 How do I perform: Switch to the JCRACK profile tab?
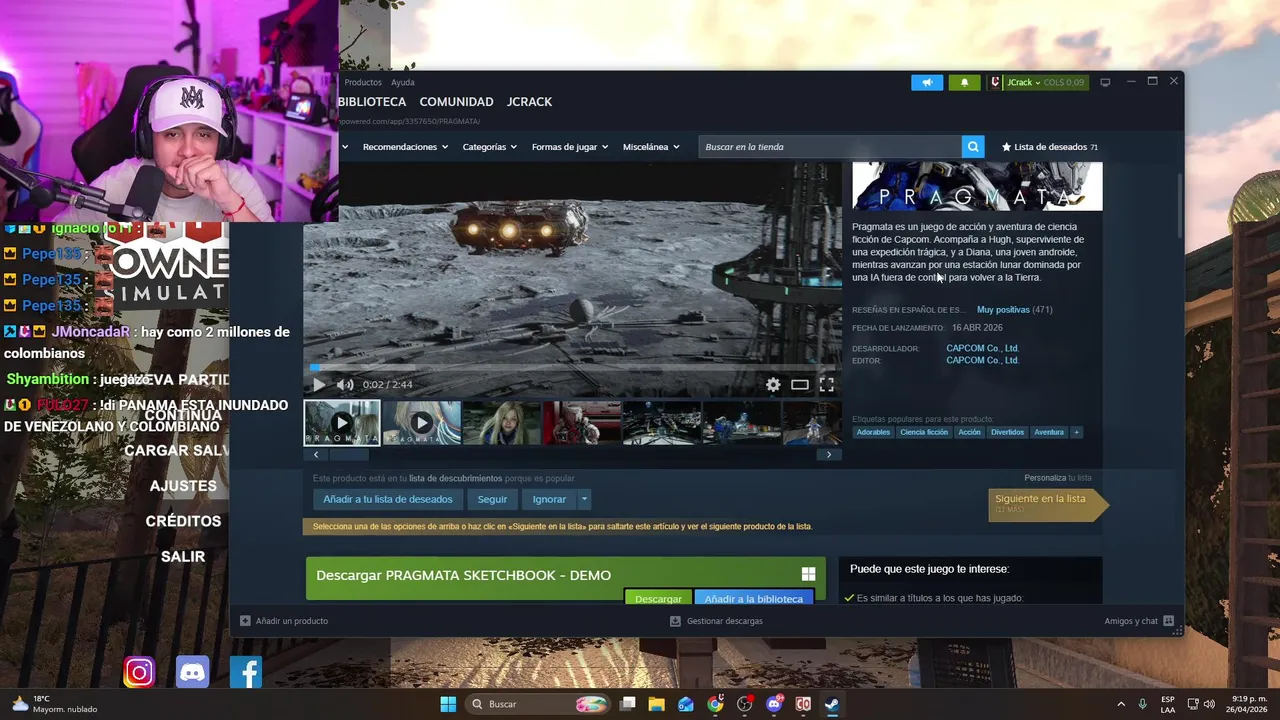pyautogui.click(x=529, y=102)
